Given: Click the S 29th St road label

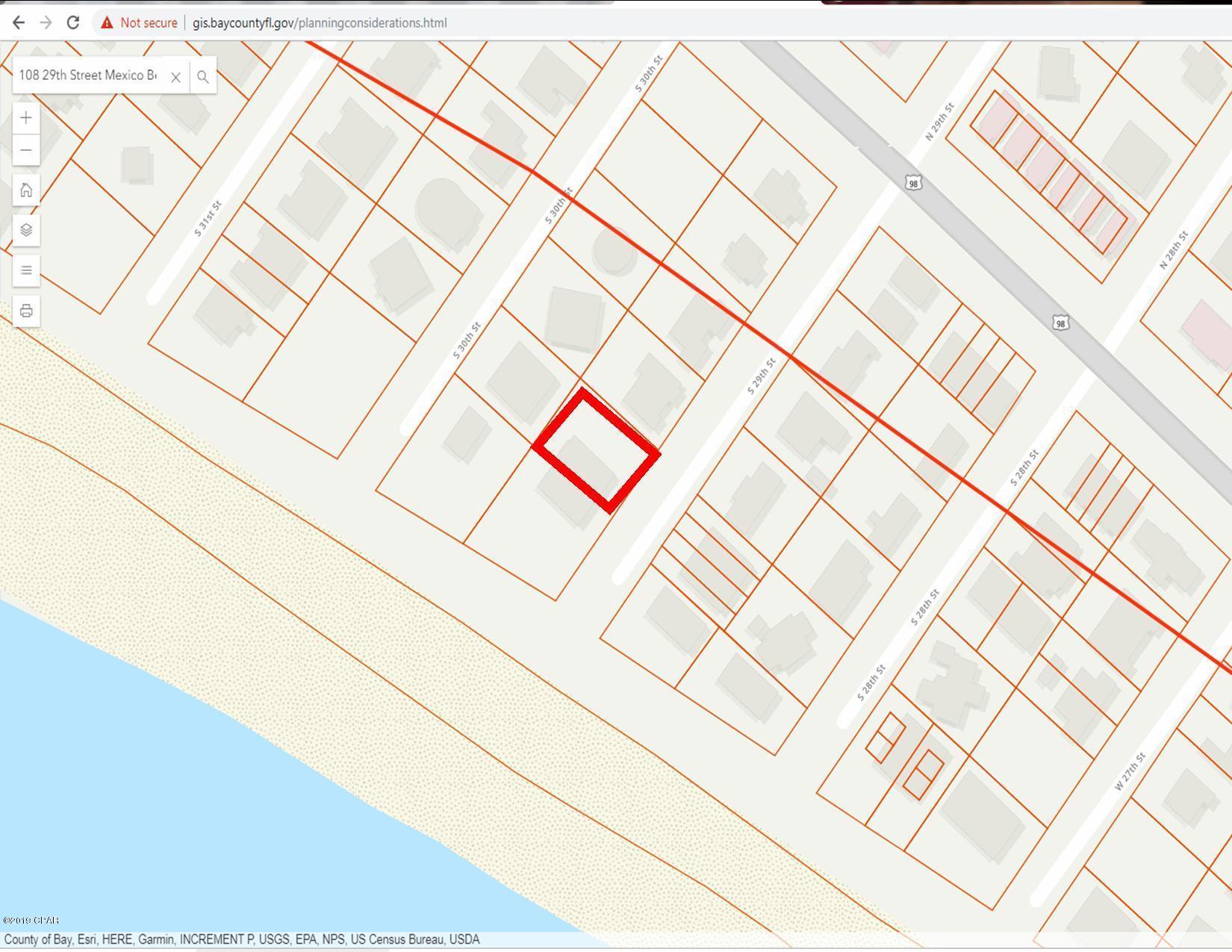Looking at the screenshot, I should (762, 376).
